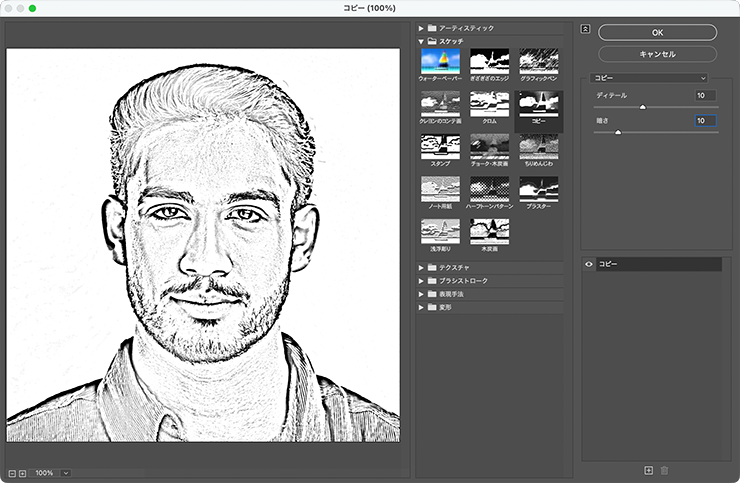Choose the ぎざぎざのエッジ filter thumbnail
Viewport: 740px width, 483px height.
coord(489,61)
